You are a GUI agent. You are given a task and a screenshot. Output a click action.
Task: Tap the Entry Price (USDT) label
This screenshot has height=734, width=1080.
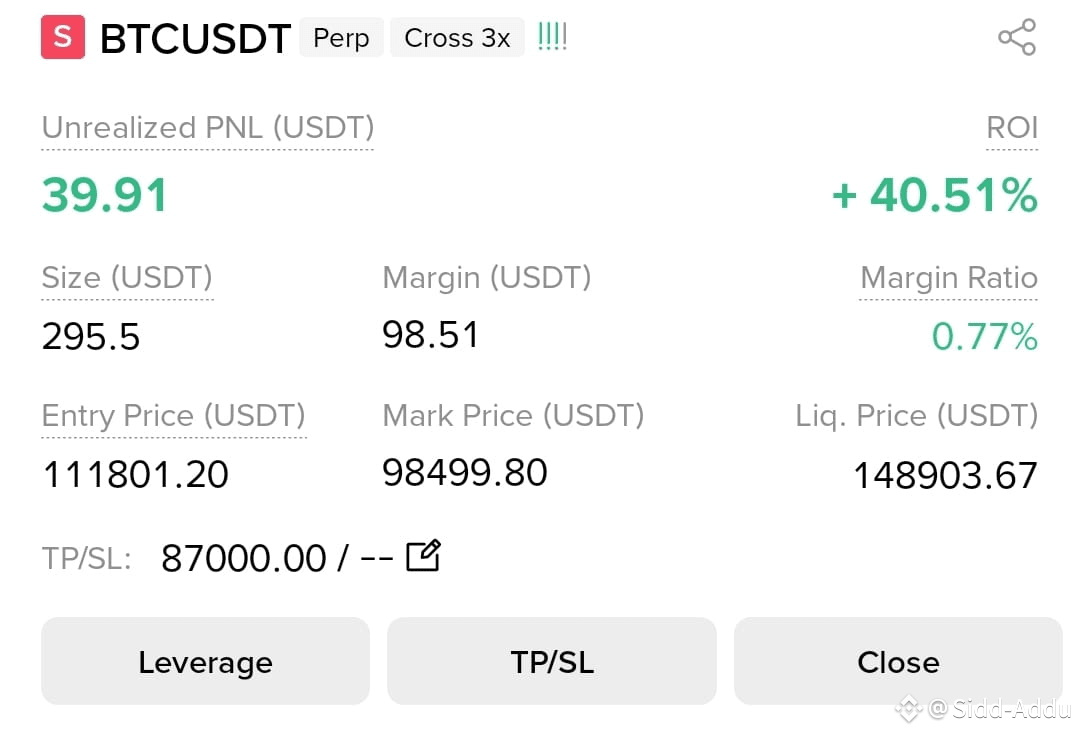coord(174,416)
